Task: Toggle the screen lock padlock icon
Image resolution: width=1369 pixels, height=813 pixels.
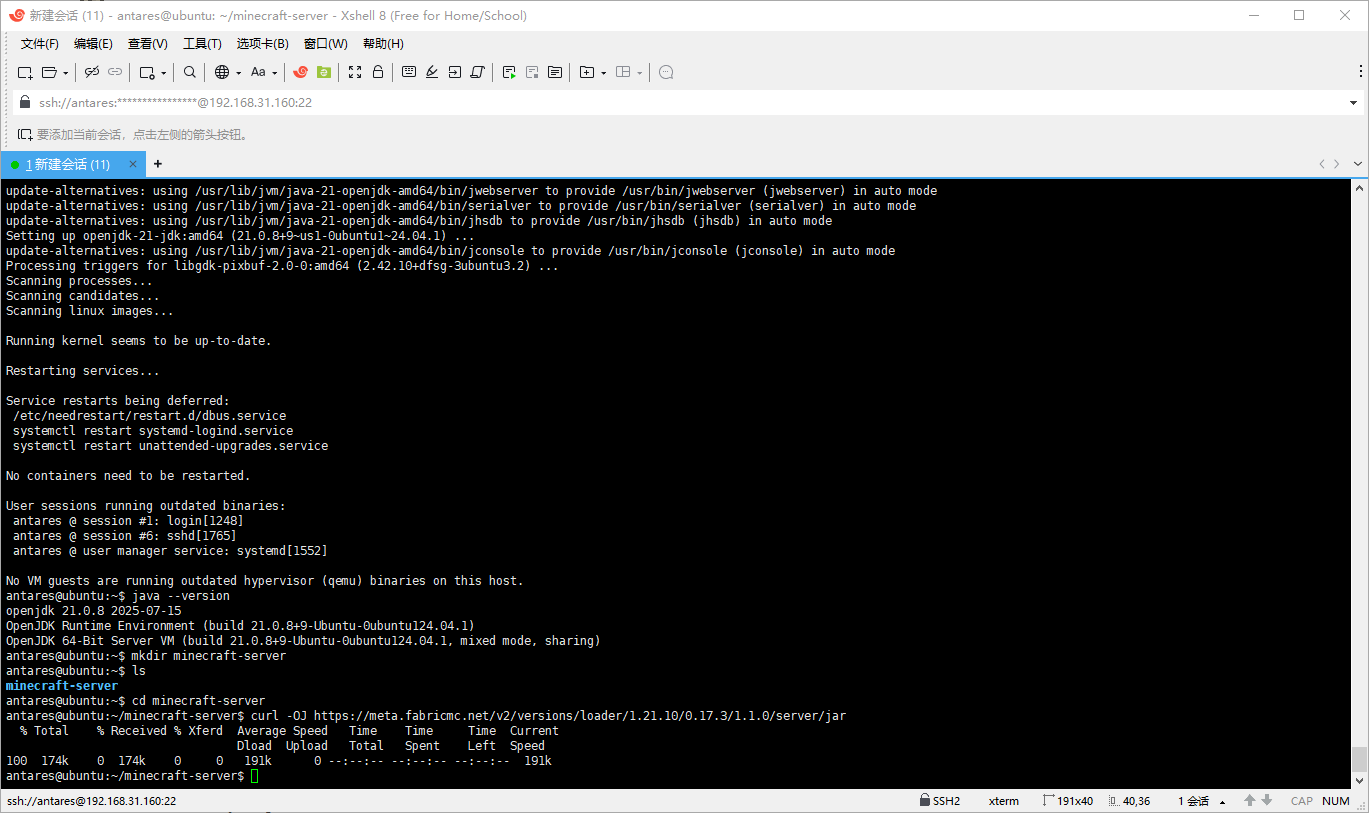Action: pos(378,72)
